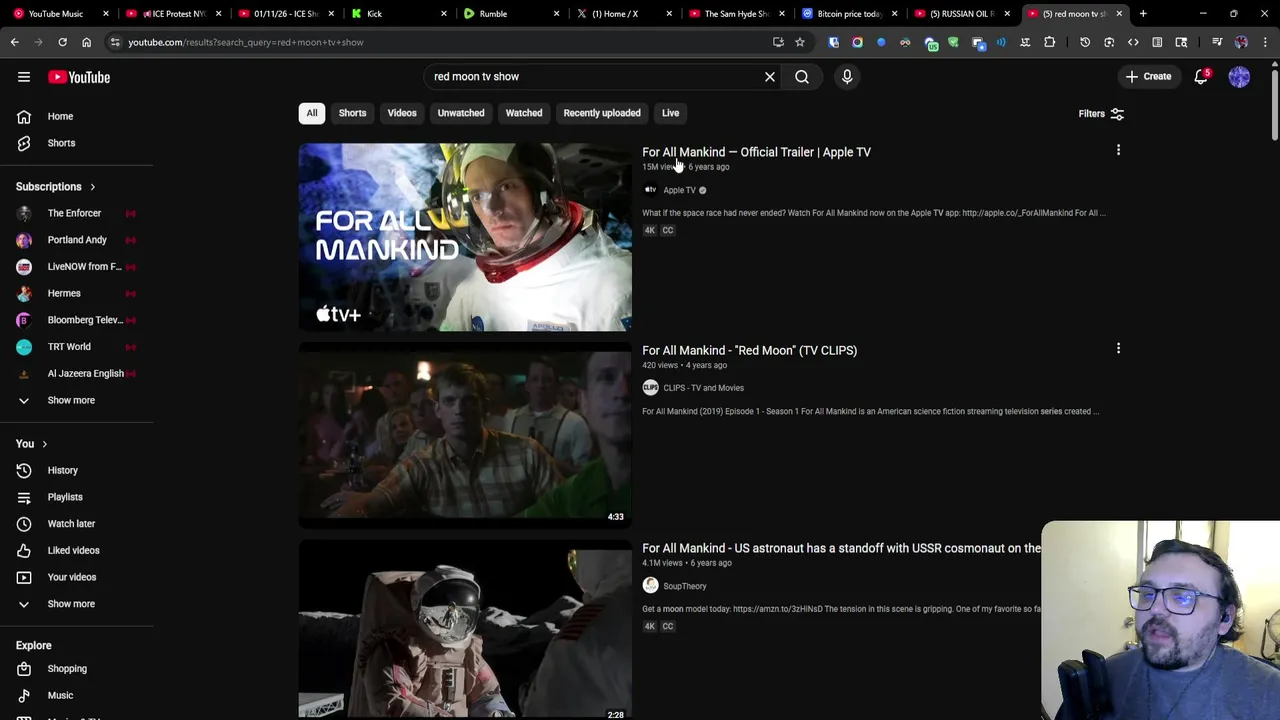Click the SoupTheory channel avatar
This screenshot has width=1280, height=720.
point(650,586)
